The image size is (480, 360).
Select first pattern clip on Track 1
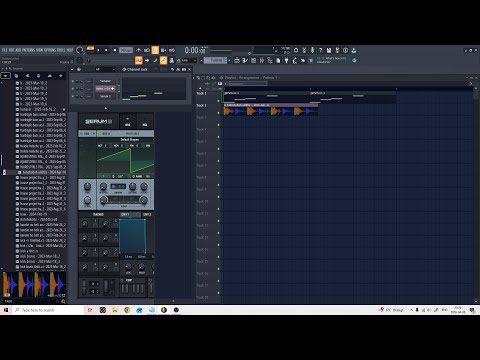(x=267, y=97)
